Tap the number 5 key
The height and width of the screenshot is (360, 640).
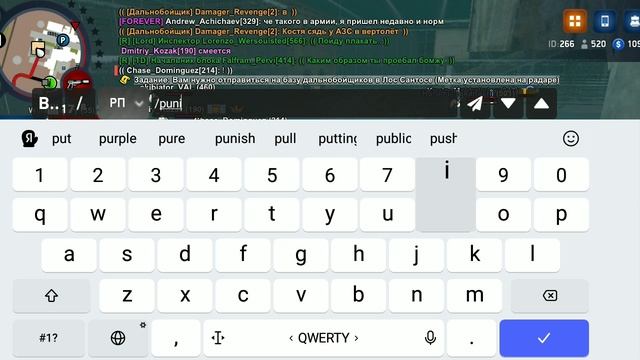[272, 175]
